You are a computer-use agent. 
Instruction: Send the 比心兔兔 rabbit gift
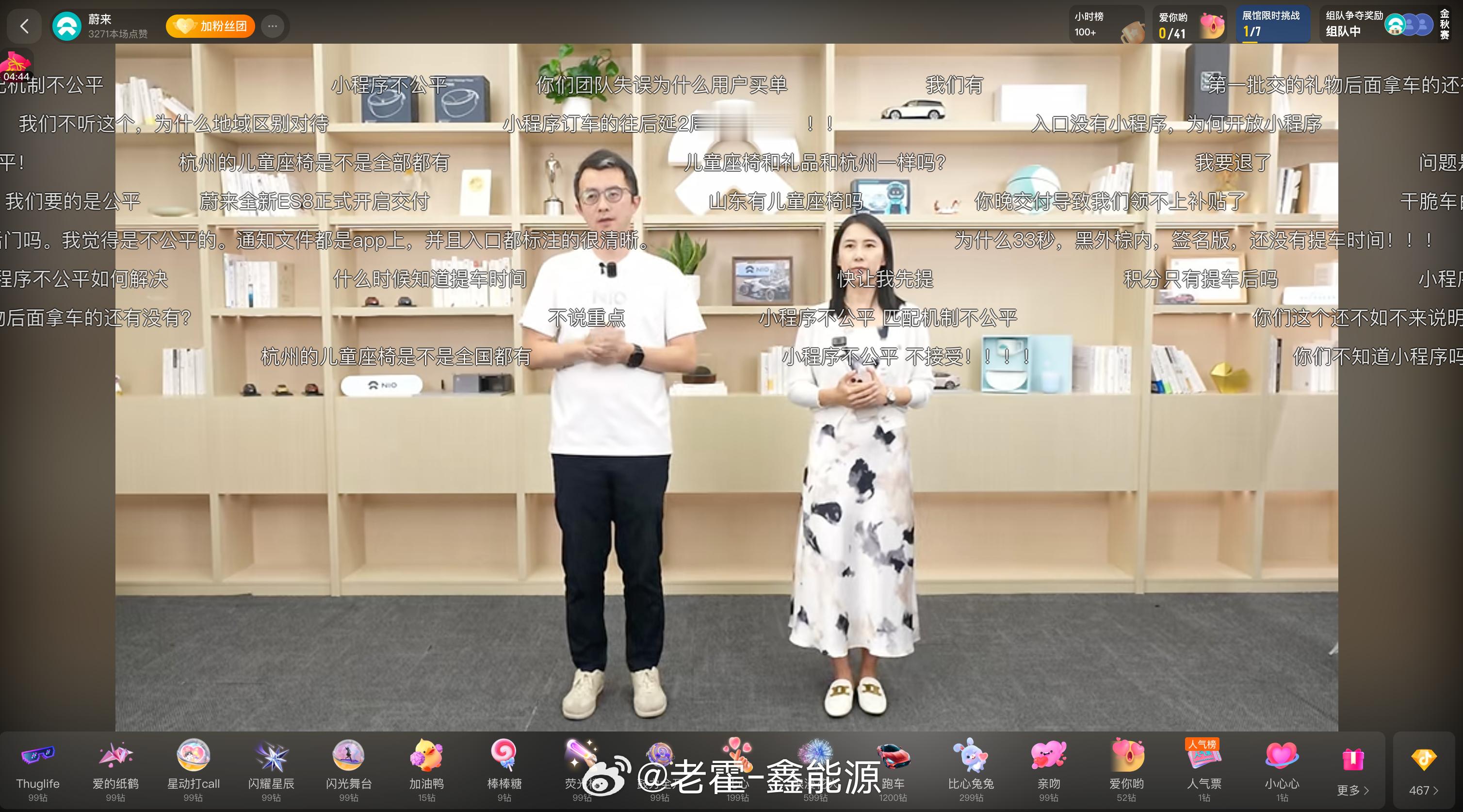[971, 771]
